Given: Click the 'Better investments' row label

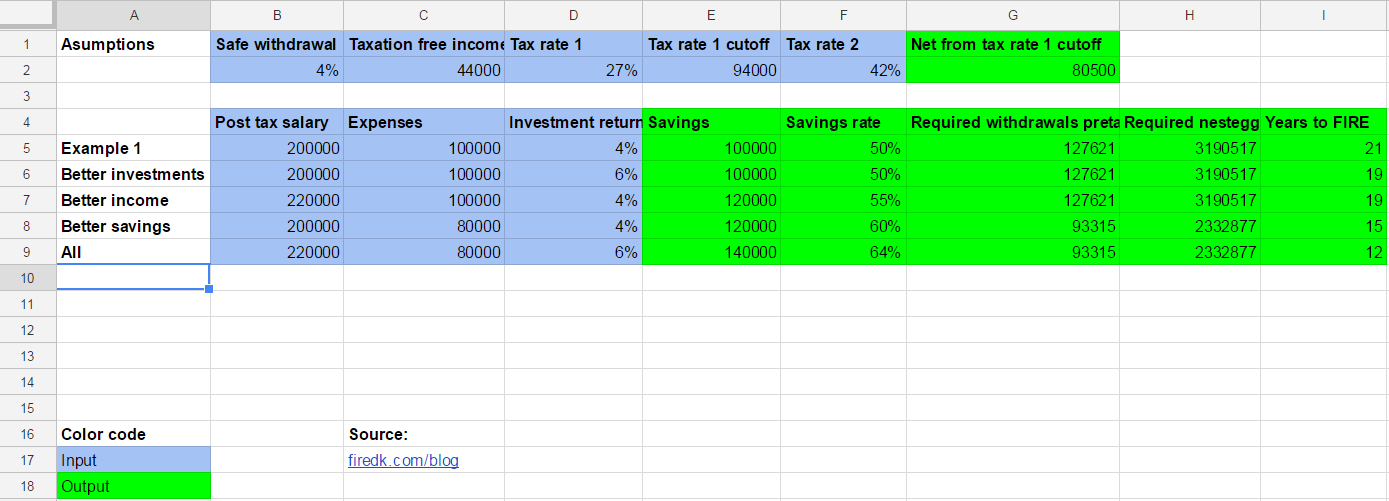Looking at the screenshot, I should point(133,174).
